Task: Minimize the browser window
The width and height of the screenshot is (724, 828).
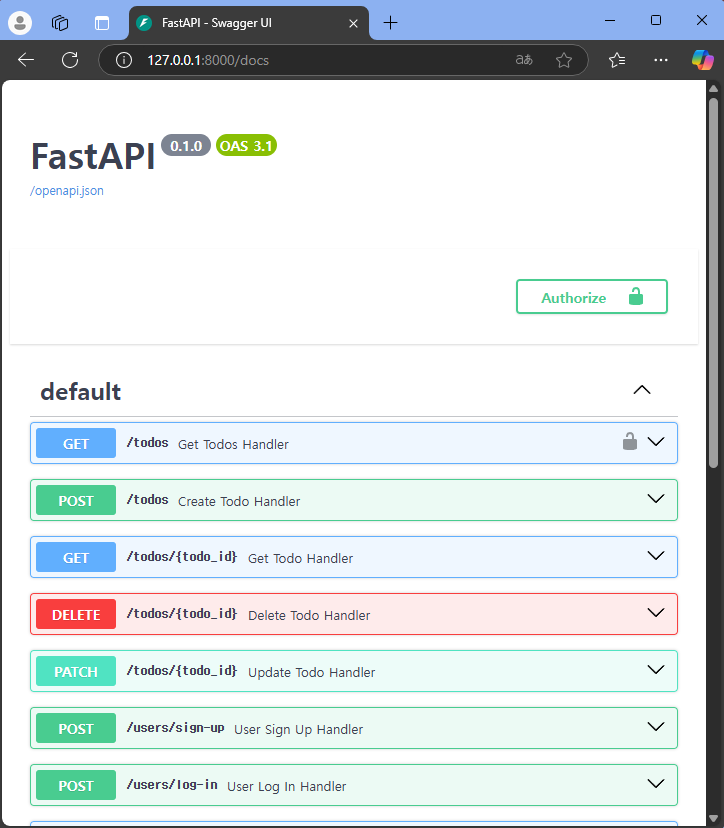Action: point(610,21)
